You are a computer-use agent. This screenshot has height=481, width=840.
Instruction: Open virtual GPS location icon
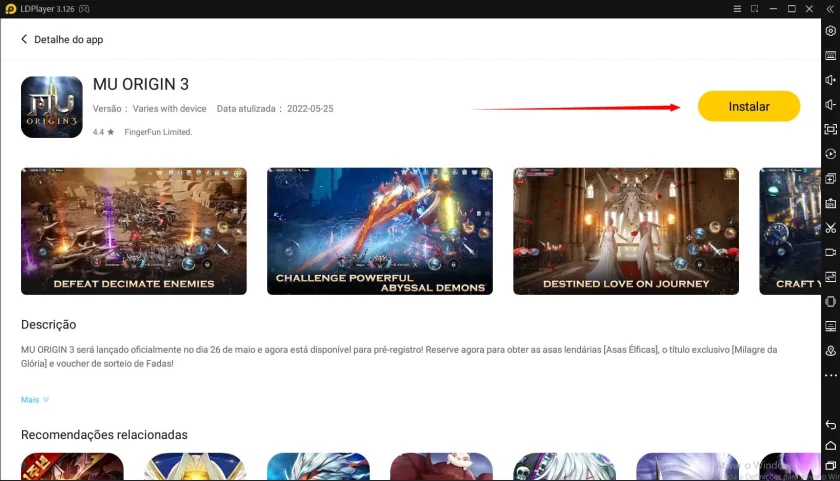pyautogui.click(x=830, y=351)
